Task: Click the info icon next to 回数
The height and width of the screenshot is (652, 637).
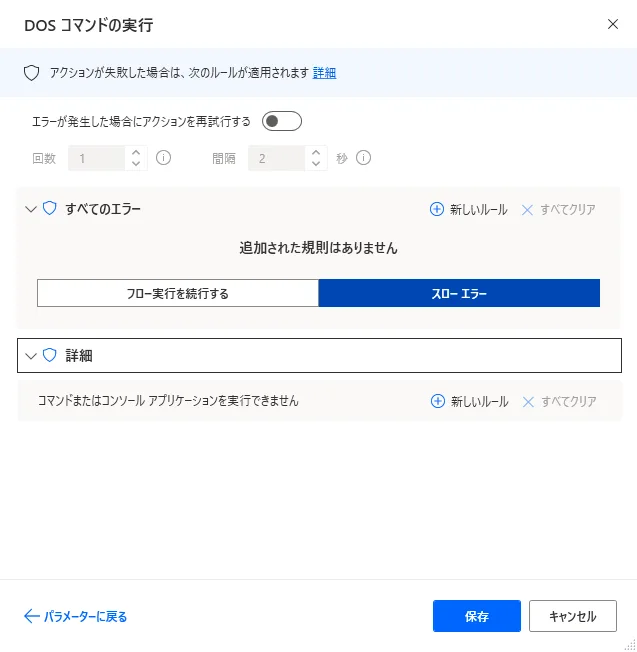Action: coord(164,158)
